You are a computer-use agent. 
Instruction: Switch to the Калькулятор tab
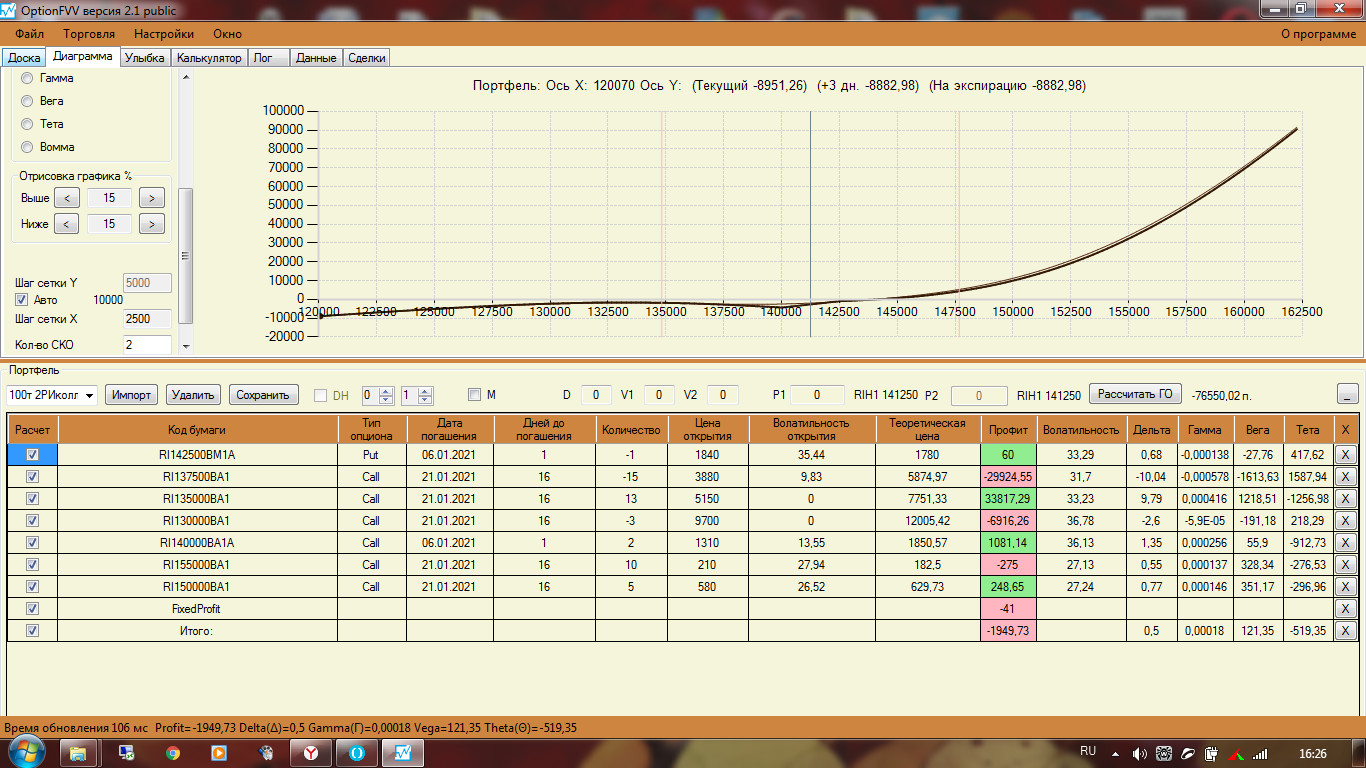[209, 58]
